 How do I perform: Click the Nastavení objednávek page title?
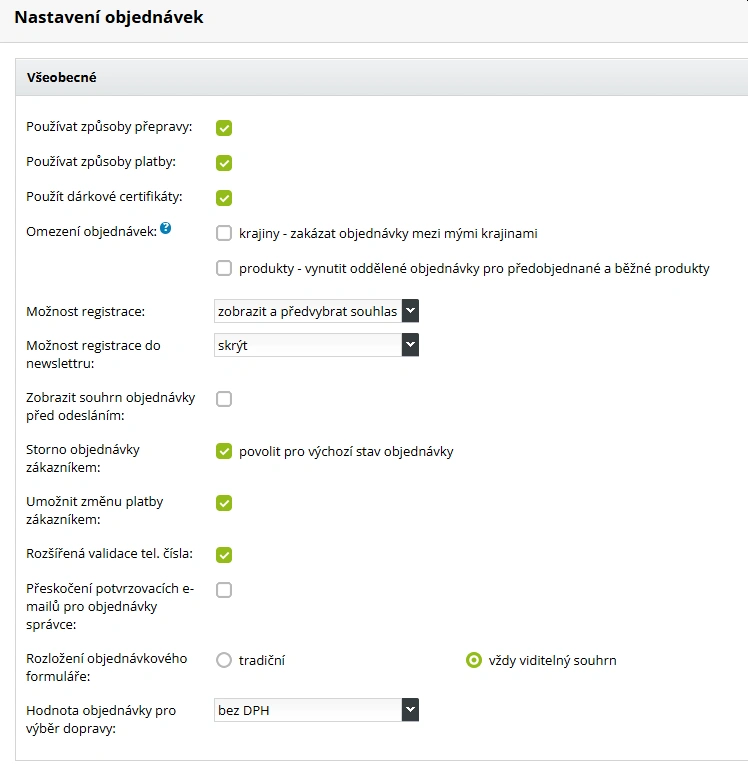pos(109,17)
